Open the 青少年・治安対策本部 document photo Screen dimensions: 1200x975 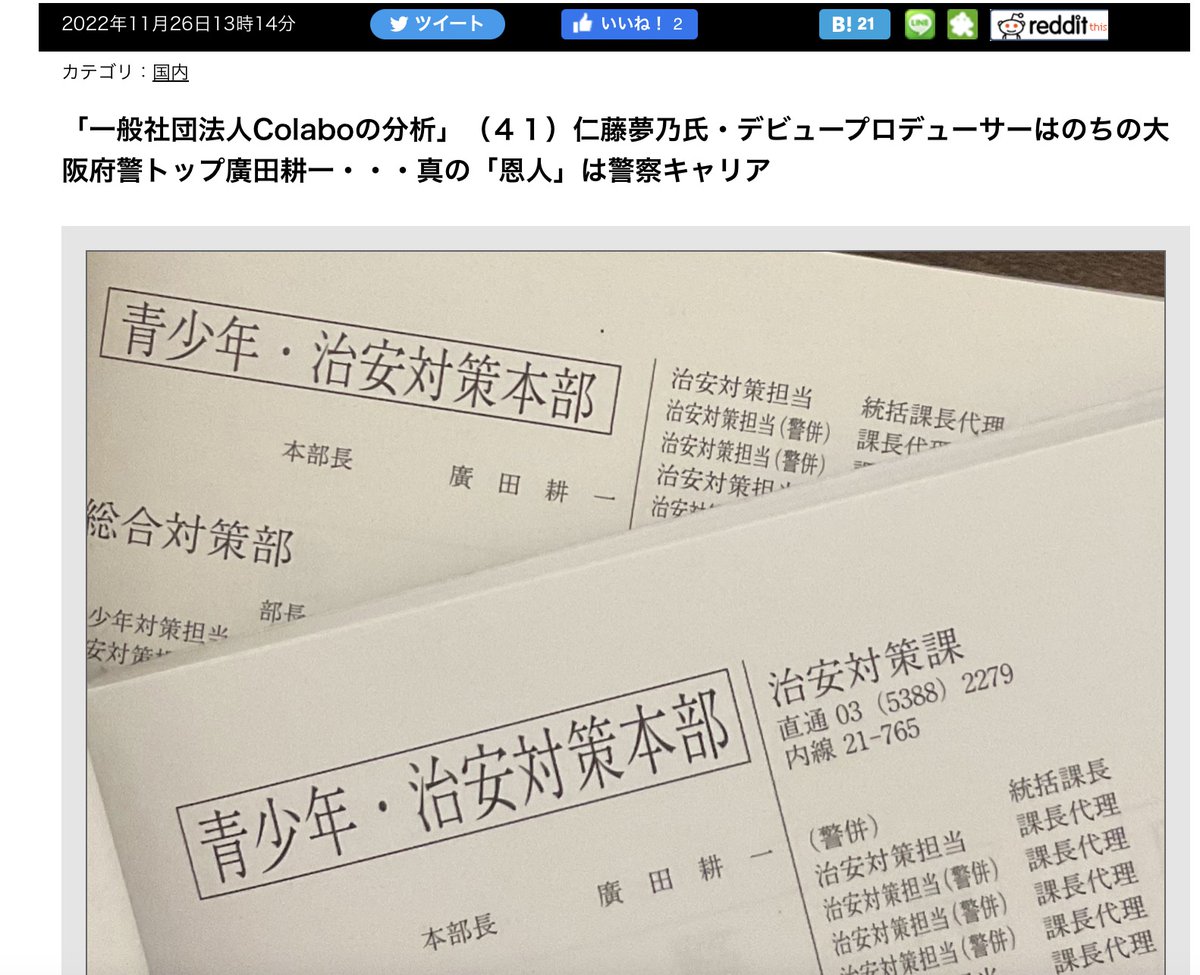click(625, 611)
